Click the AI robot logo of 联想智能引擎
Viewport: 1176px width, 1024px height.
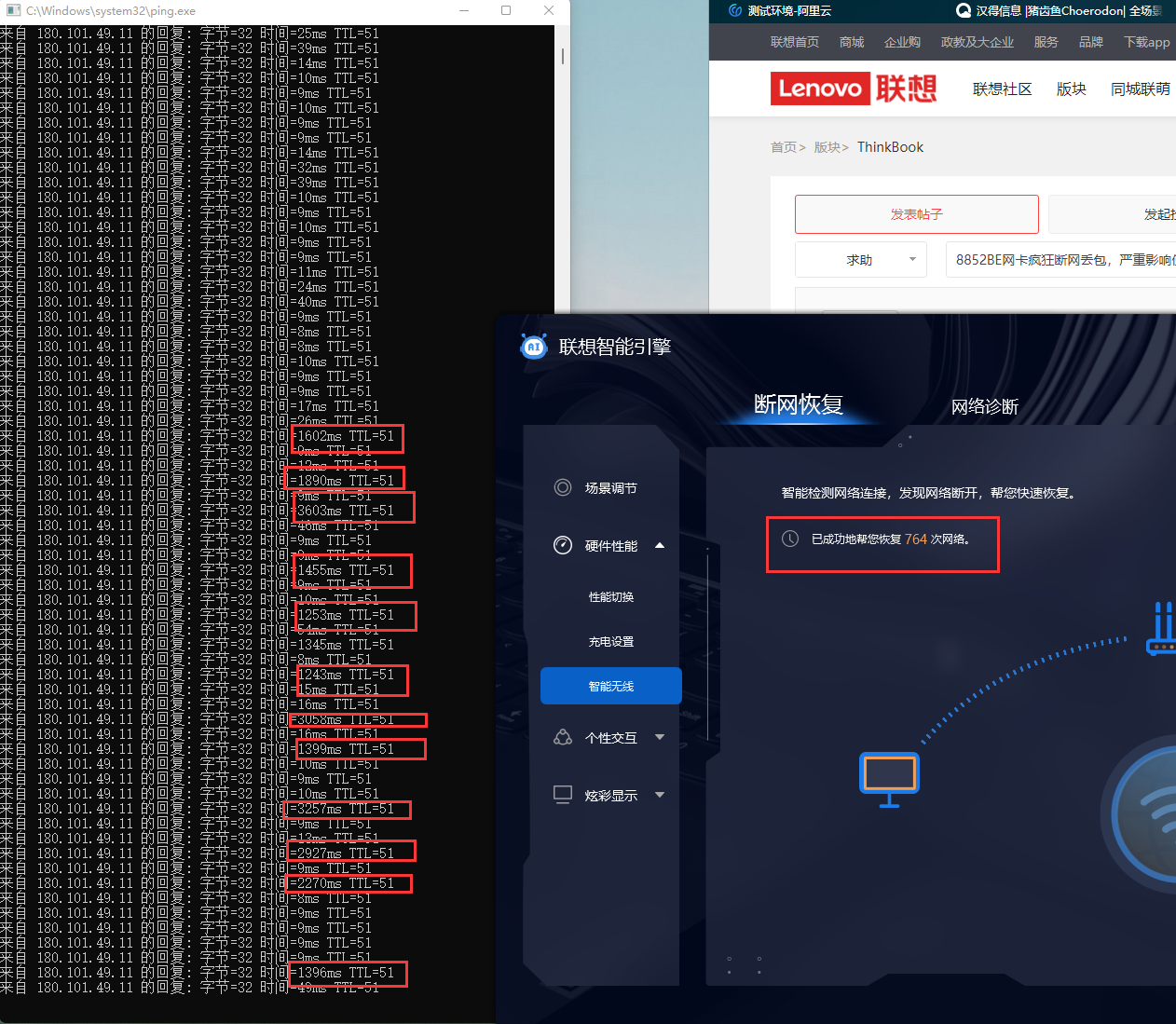pyautogui.click(x=534, y=347)
